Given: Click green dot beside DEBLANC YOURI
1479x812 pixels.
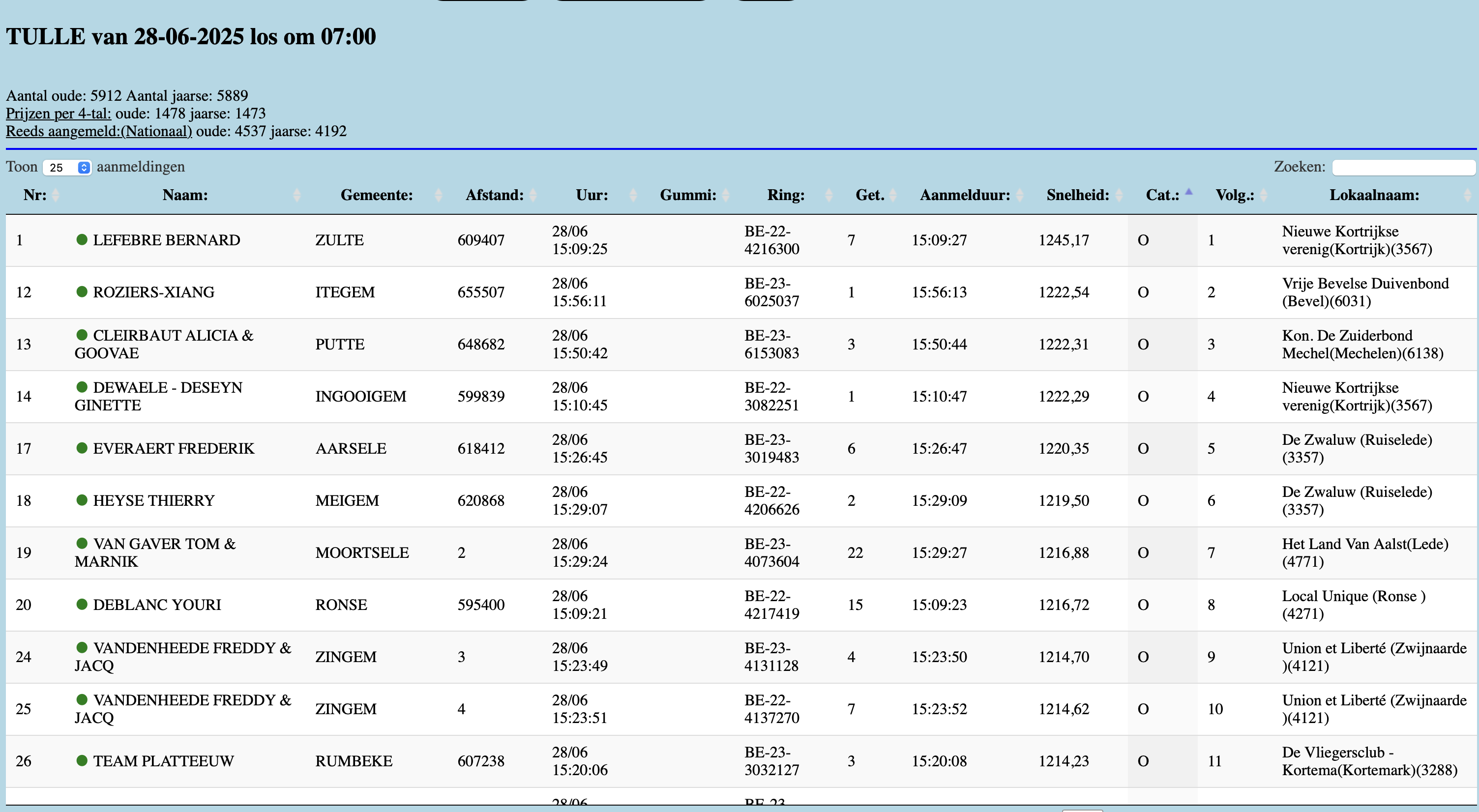Looking at the screenshot, I should 82,604.
